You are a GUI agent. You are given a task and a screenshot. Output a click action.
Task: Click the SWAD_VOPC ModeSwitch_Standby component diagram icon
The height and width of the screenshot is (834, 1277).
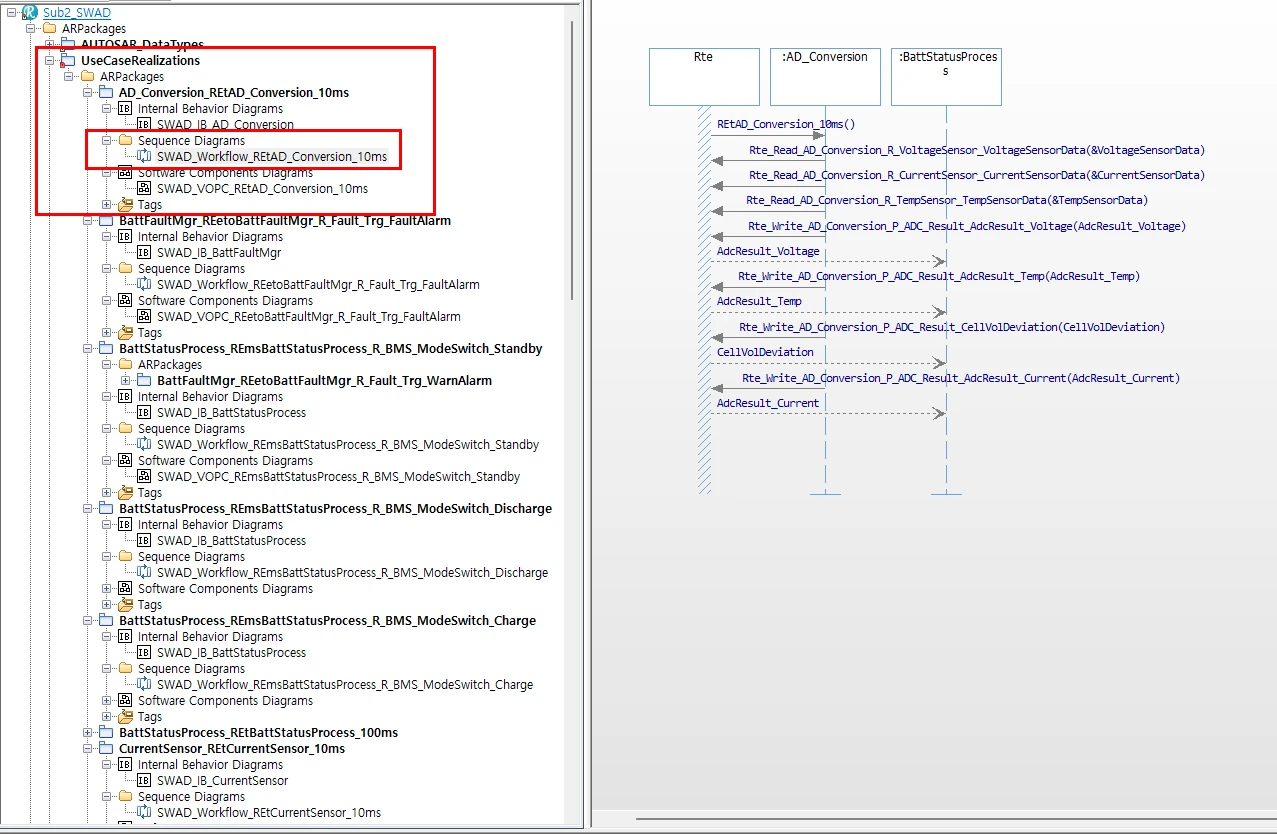[x=144, y=477]
